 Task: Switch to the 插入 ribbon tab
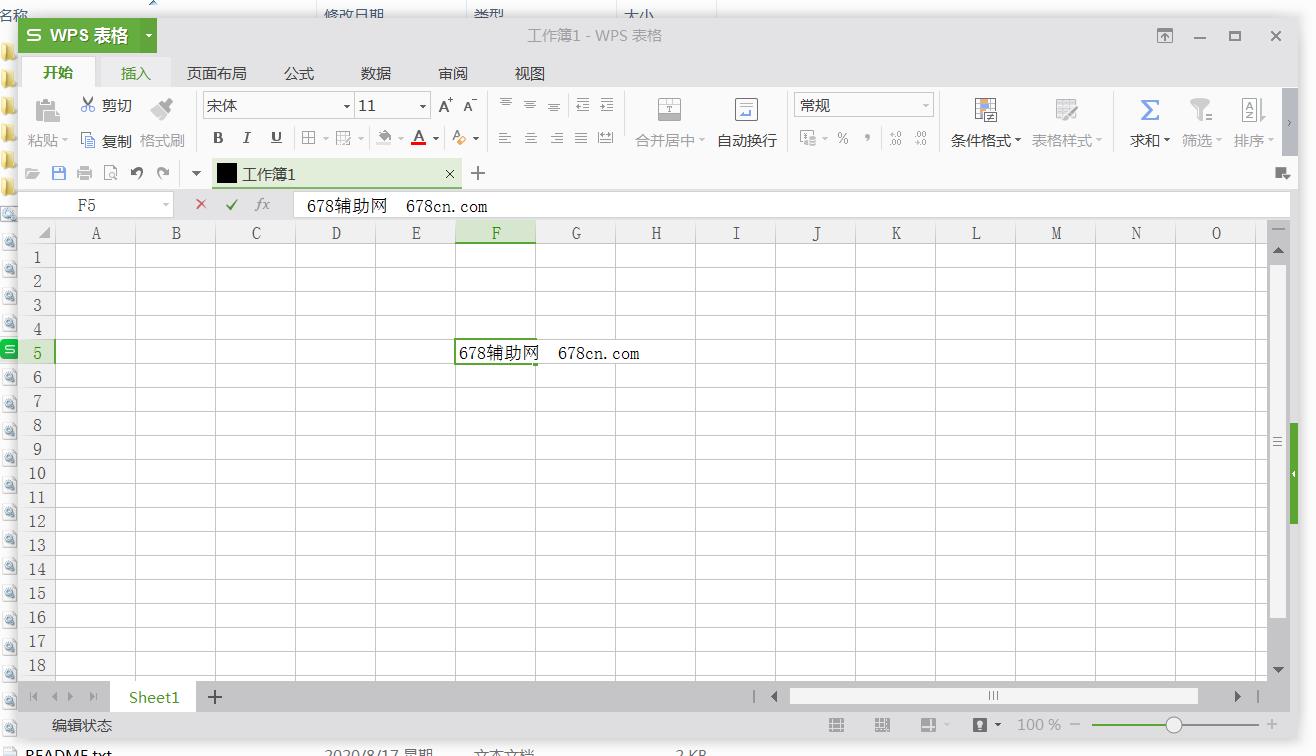tap(136, 73)
